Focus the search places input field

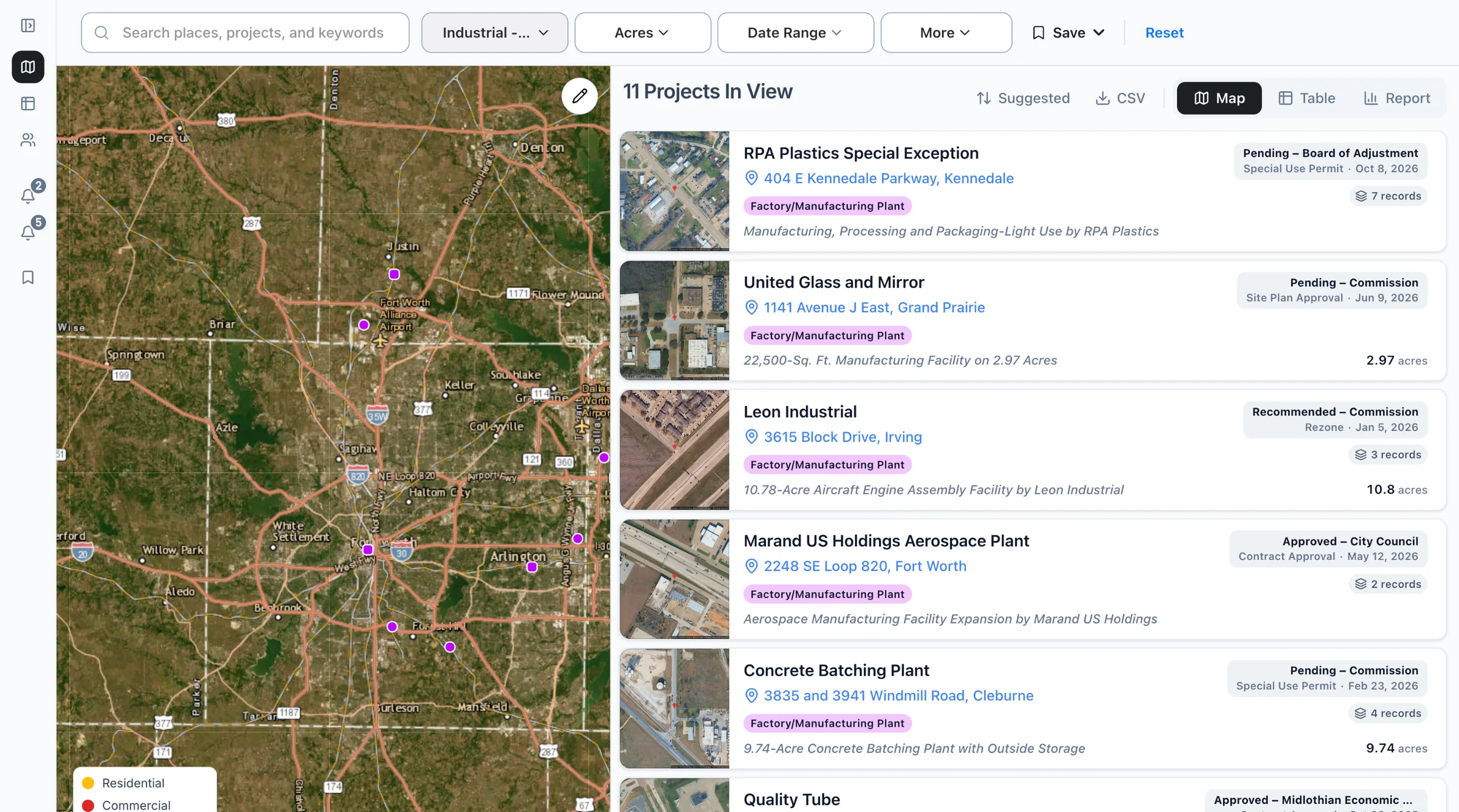pyautogui.click(x=245, y=33)
